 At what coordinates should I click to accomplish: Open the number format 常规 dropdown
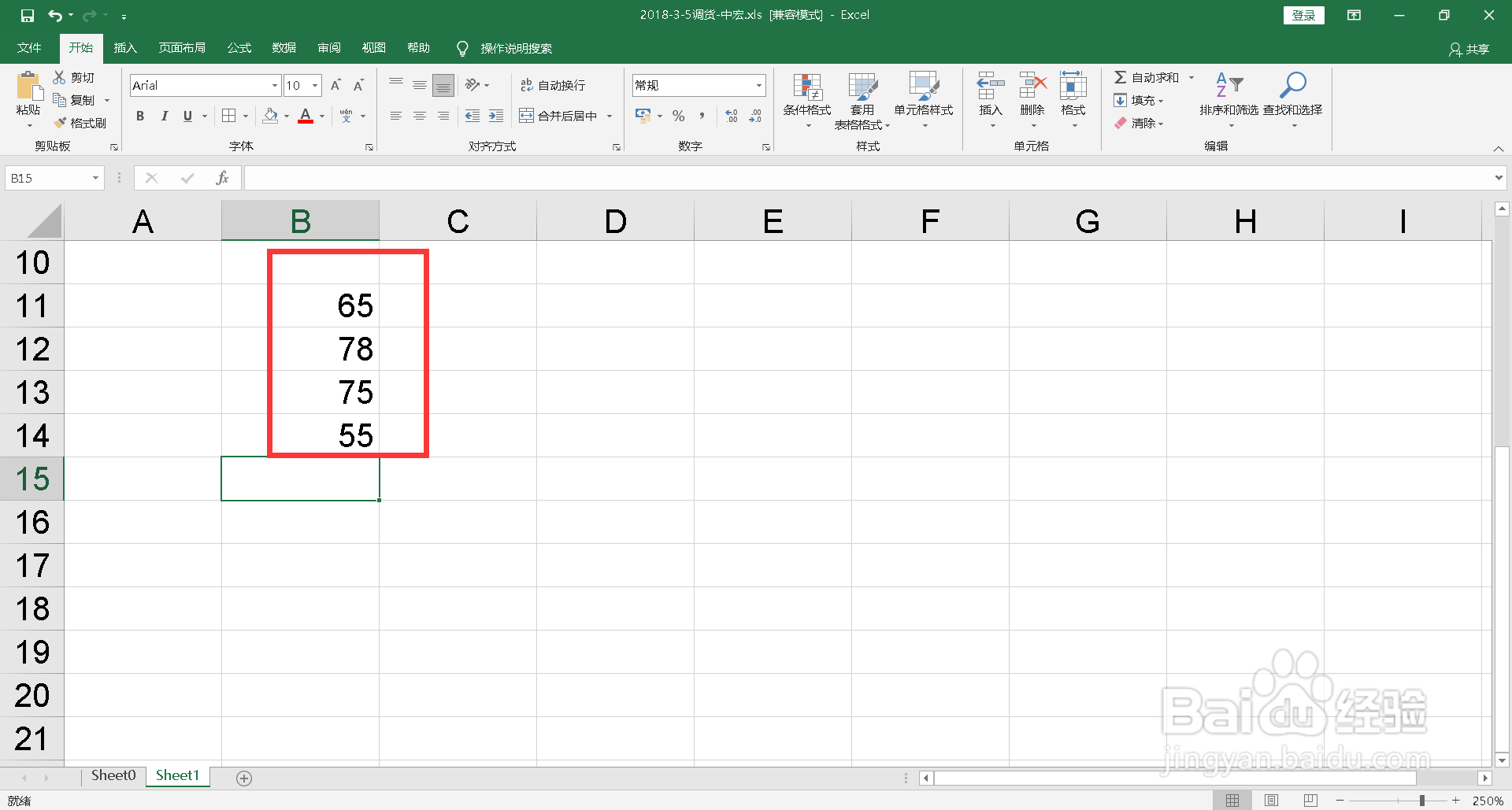pos(759,85)
